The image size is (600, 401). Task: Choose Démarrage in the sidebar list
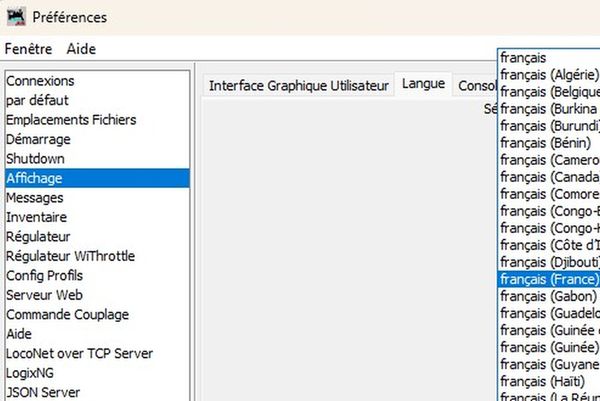coord(38,140)
